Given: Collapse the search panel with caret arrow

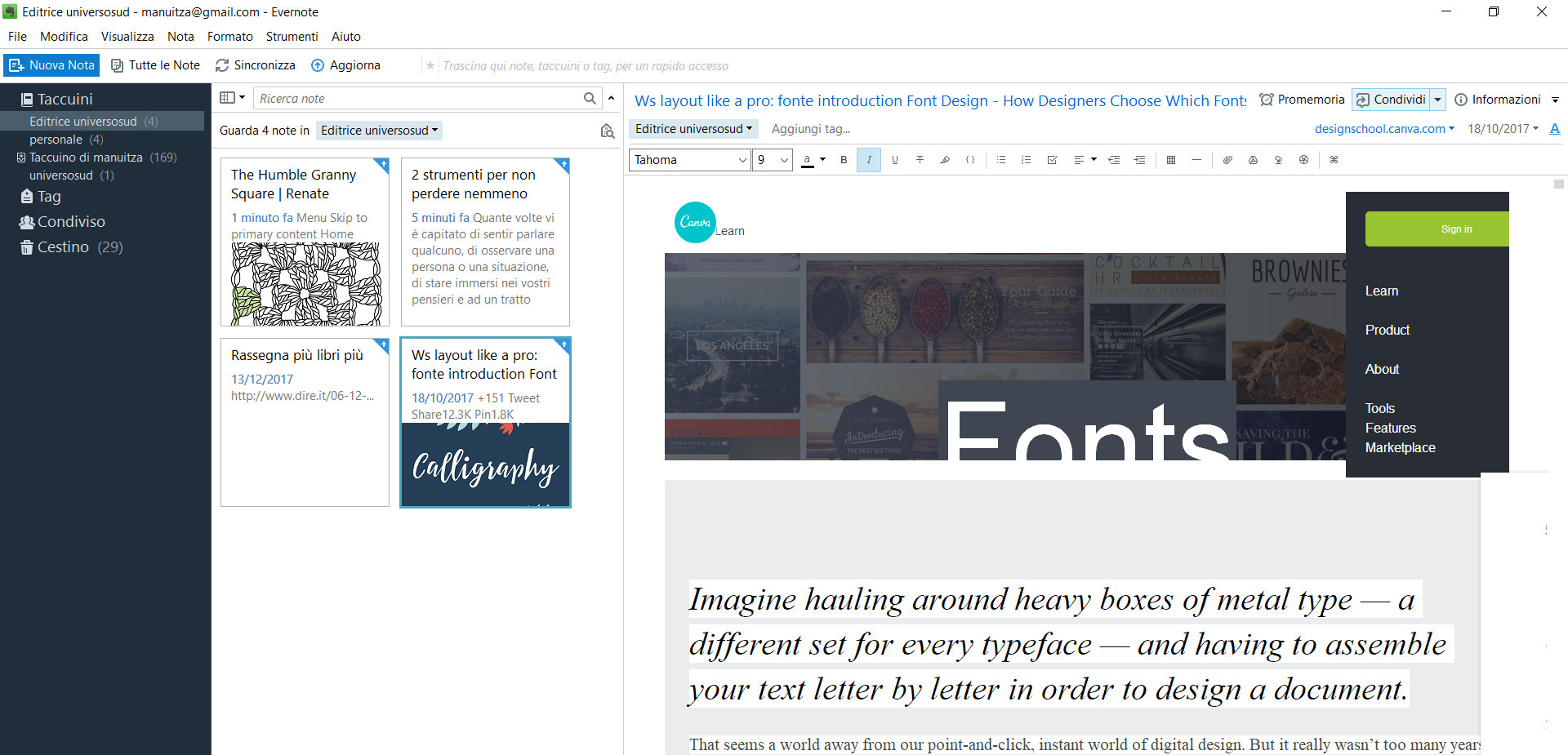Looking at the screenshot, I should pyautogui.click(x=611, y=98).
